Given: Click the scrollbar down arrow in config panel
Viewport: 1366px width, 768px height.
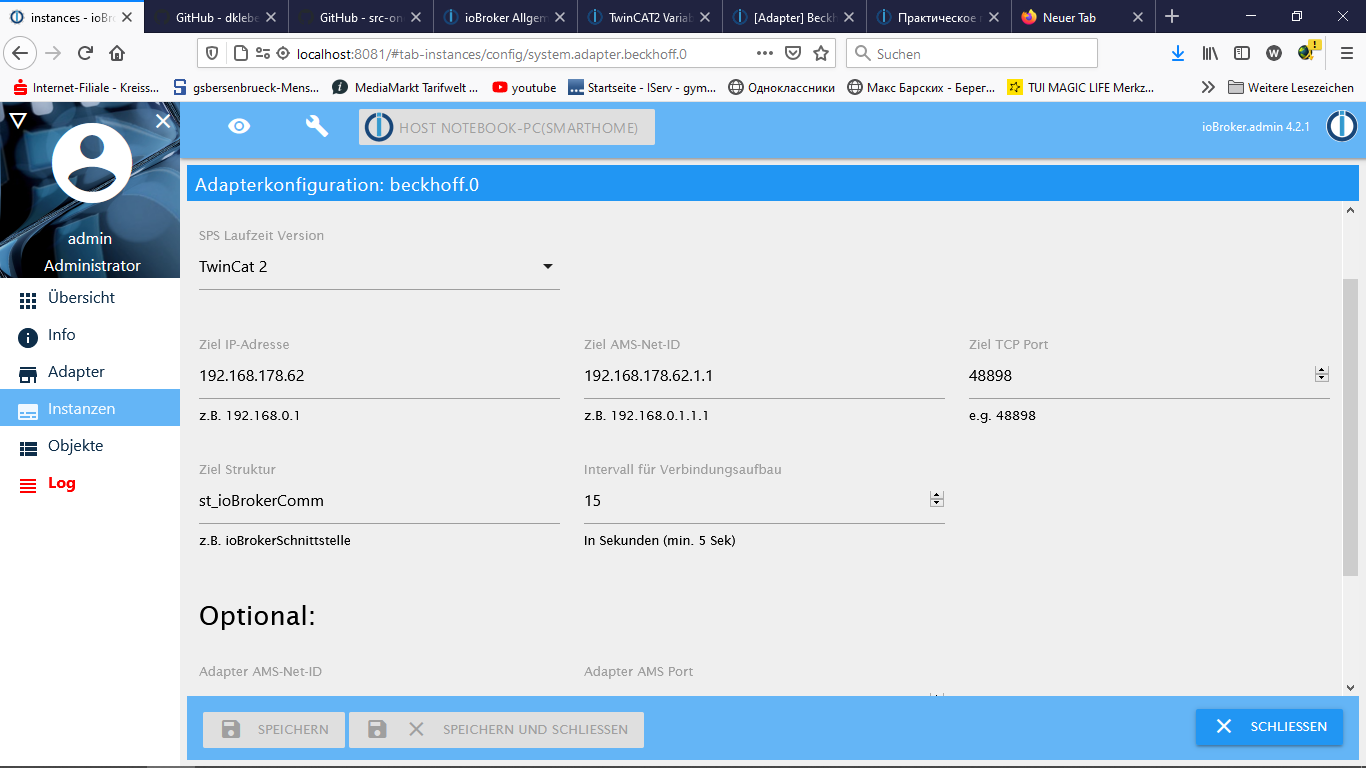Looking at the screenshot, I should point(1350,688).
